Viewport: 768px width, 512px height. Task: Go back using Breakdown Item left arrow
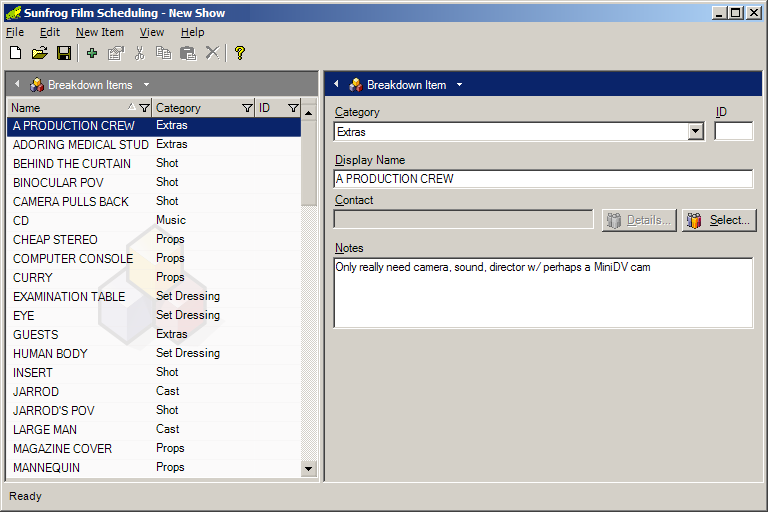click(336, 84)
